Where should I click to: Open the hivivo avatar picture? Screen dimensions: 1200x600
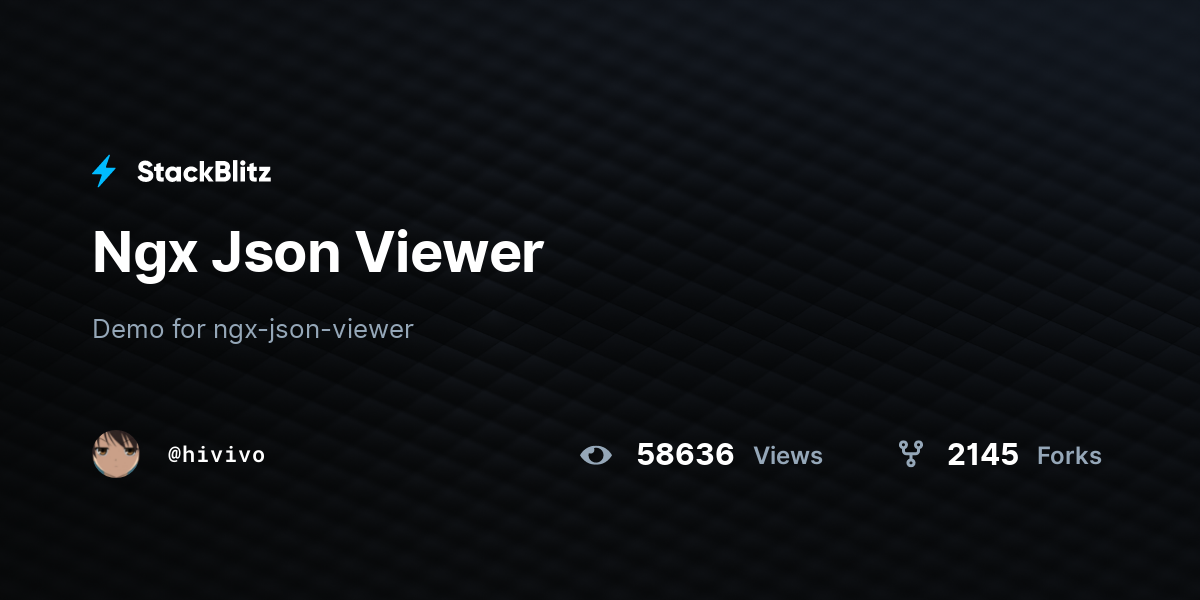pos(116,454)
